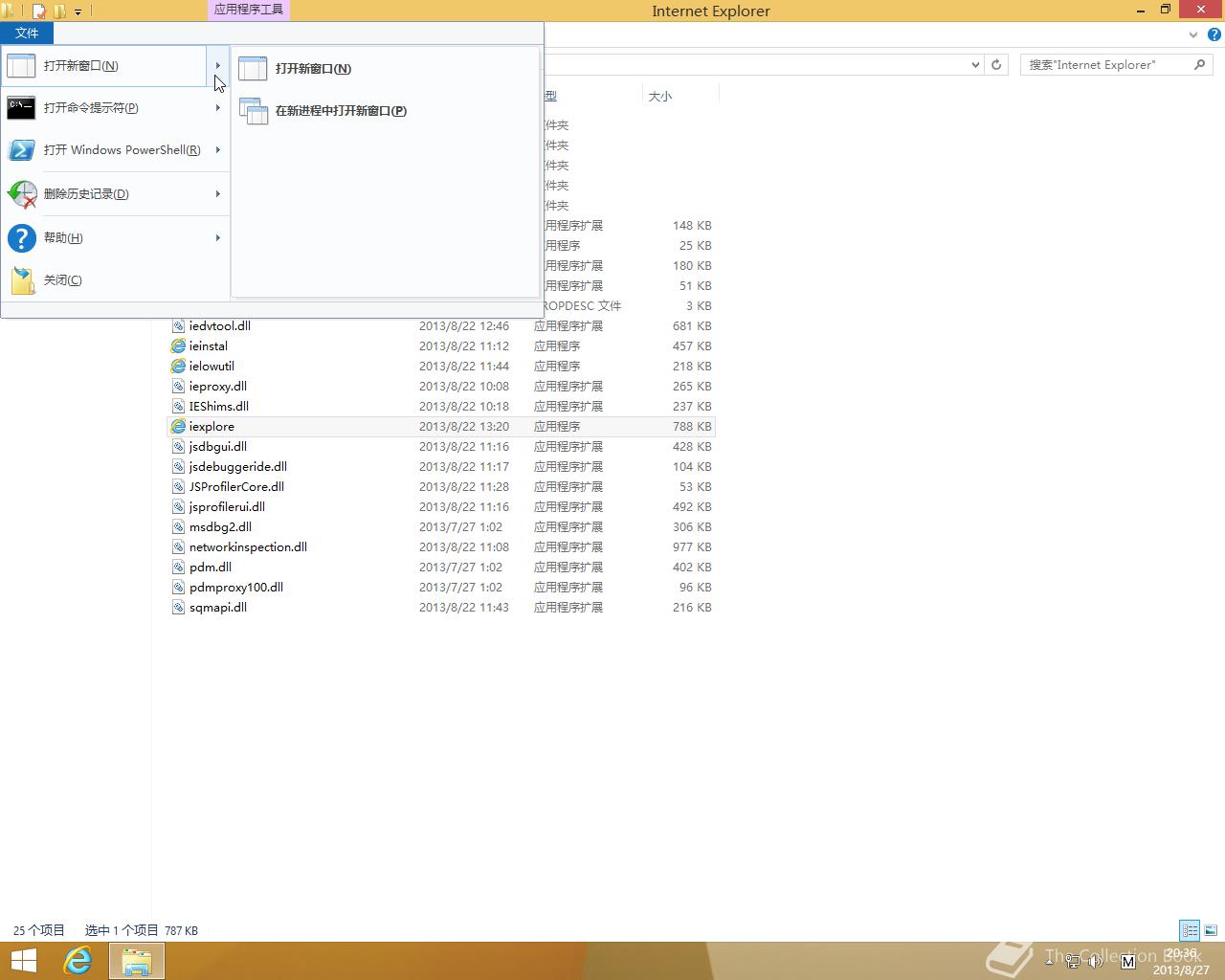Select the file IEShims.dll

click(x=219, y=407)
